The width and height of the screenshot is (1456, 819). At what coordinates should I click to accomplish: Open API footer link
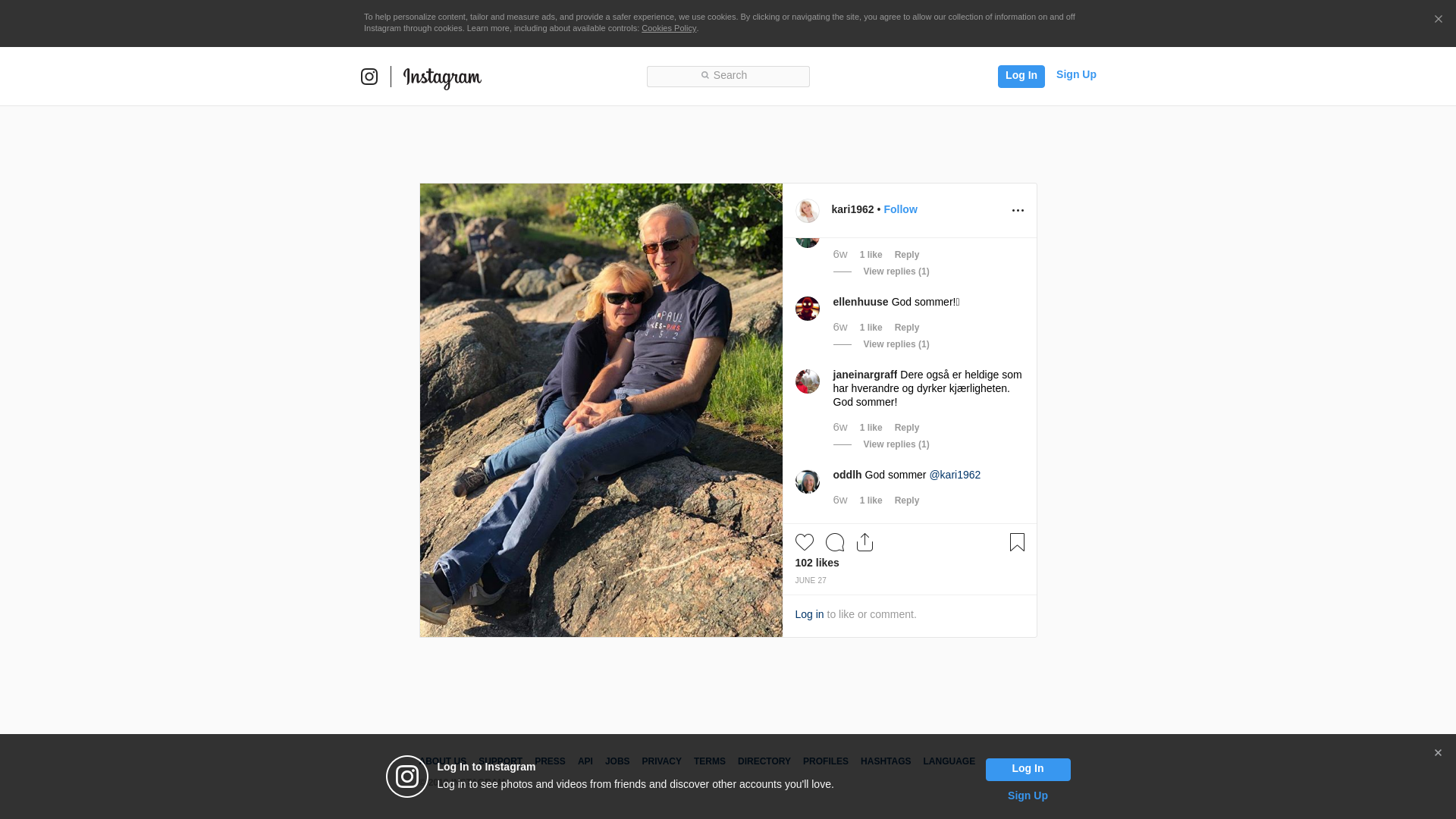(585, 761)
